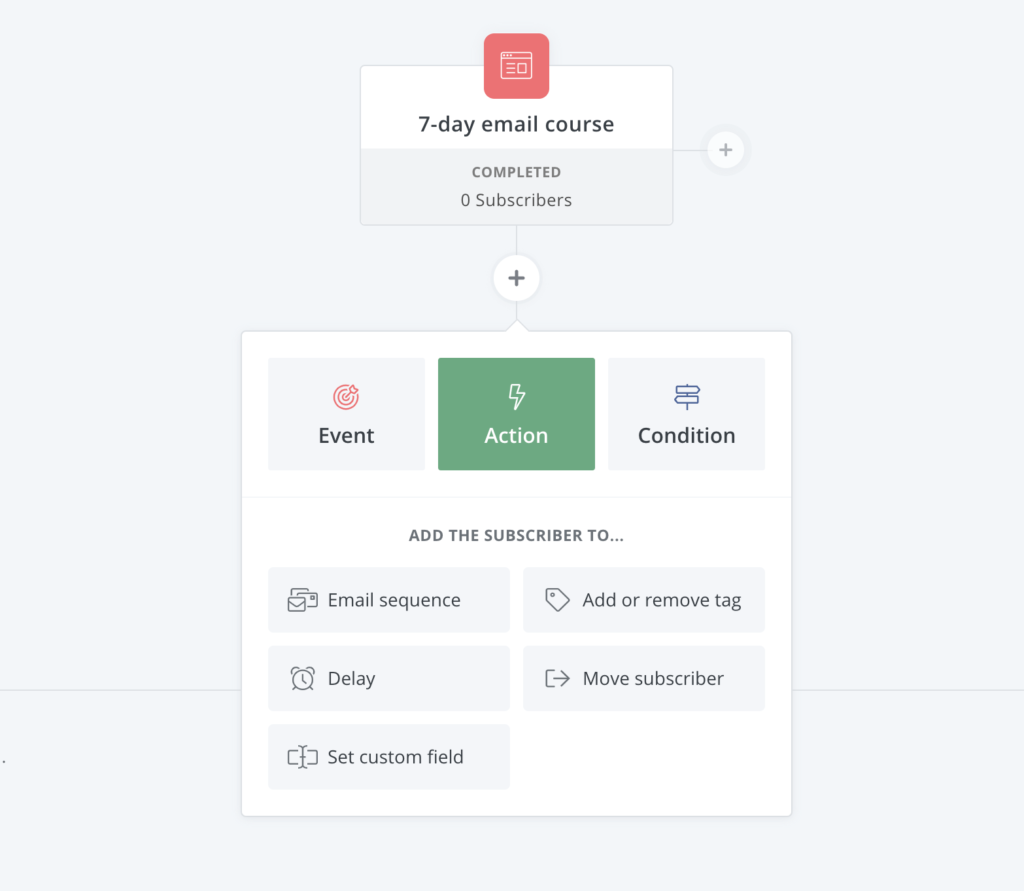The image size is (1024, 891).
Task: Click the lightning bolt icon in the Action tab
Action: click(516, 397)
